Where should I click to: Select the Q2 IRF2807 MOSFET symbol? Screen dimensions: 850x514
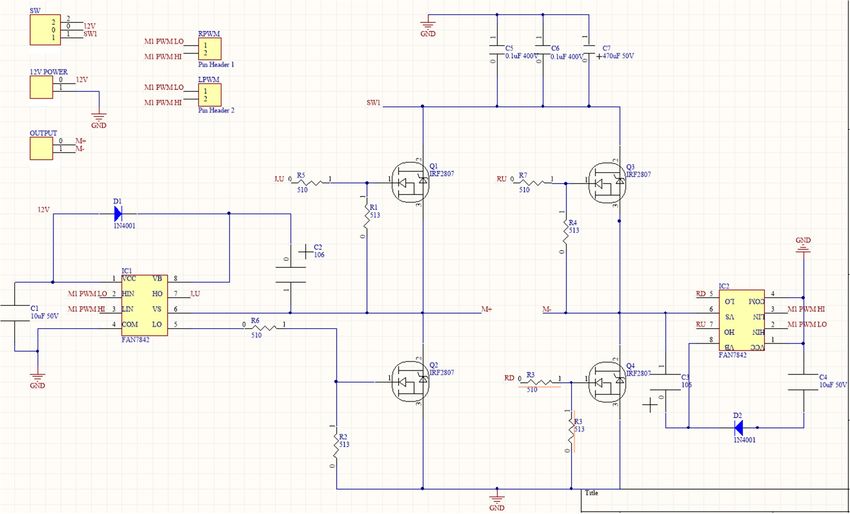point(412,383)
